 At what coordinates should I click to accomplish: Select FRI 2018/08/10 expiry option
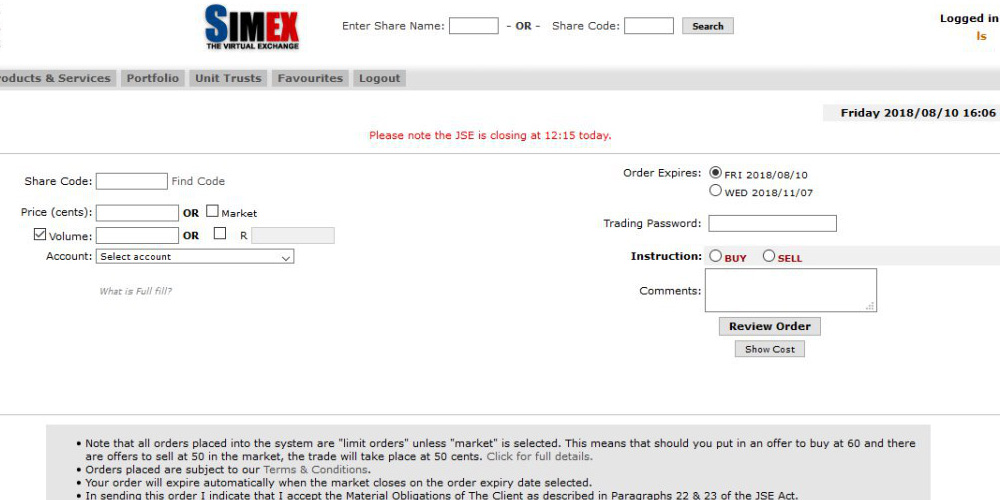pos(716,173)
